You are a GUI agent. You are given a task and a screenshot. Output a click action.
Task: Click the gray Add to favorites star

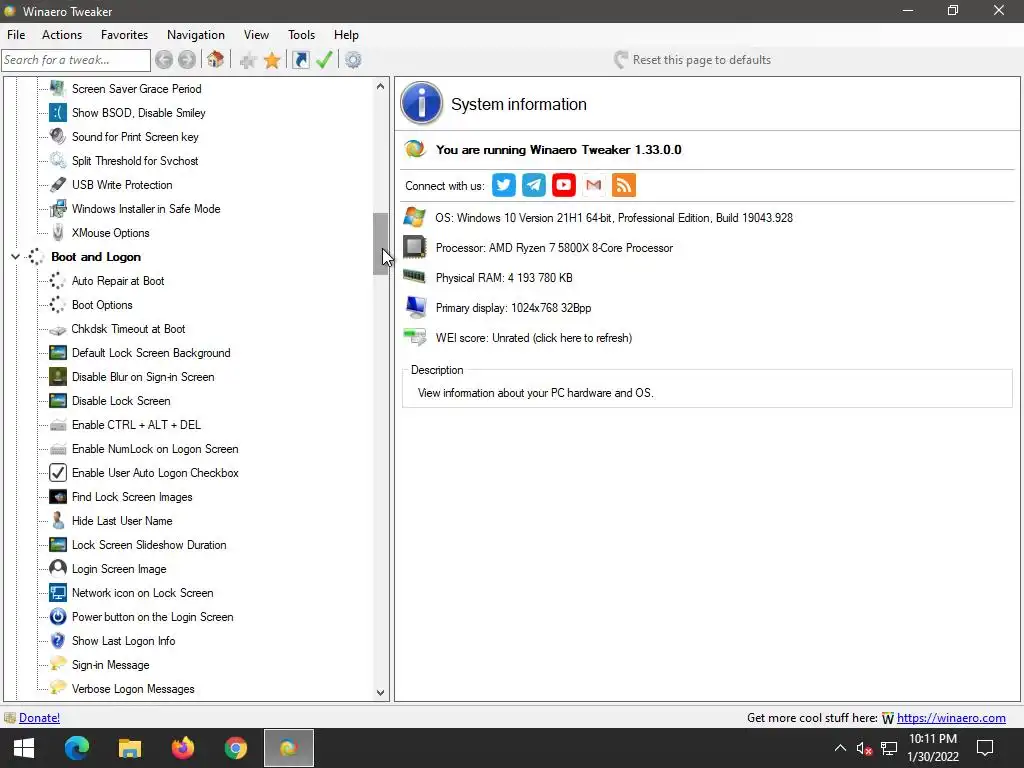[248, 61]
